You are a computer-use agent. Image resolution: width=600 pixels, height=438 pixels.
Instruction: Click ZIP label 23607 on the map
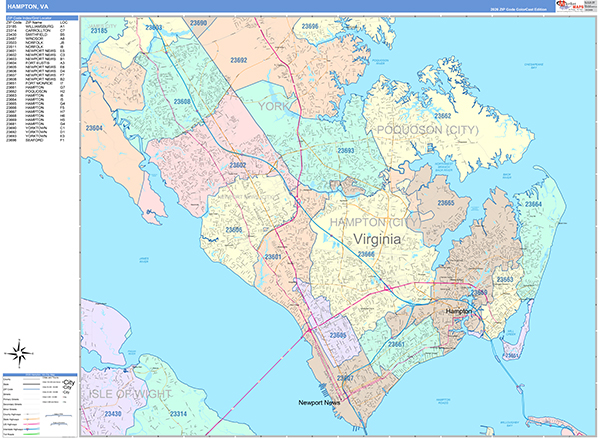coord(345,378)
